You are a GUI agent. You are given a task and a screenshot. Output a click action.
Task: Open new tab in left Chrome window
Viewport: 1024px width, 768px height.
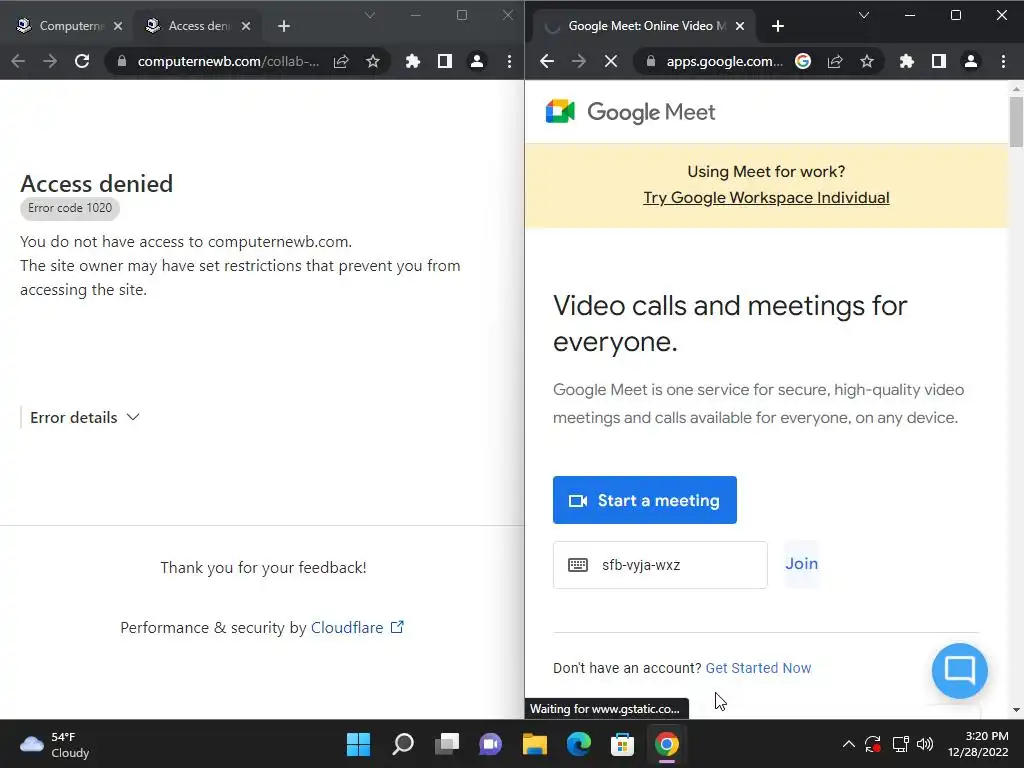pyautogui.click(x=283, y=26)
